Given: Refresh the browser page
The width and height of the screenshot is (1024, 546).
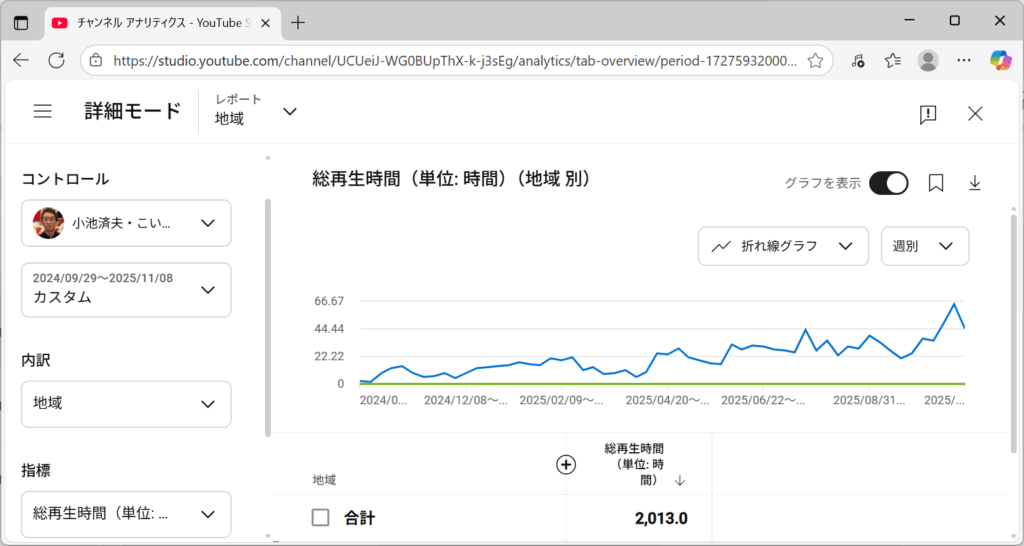Looking at the screenshot, I should (x=57, y=60).
